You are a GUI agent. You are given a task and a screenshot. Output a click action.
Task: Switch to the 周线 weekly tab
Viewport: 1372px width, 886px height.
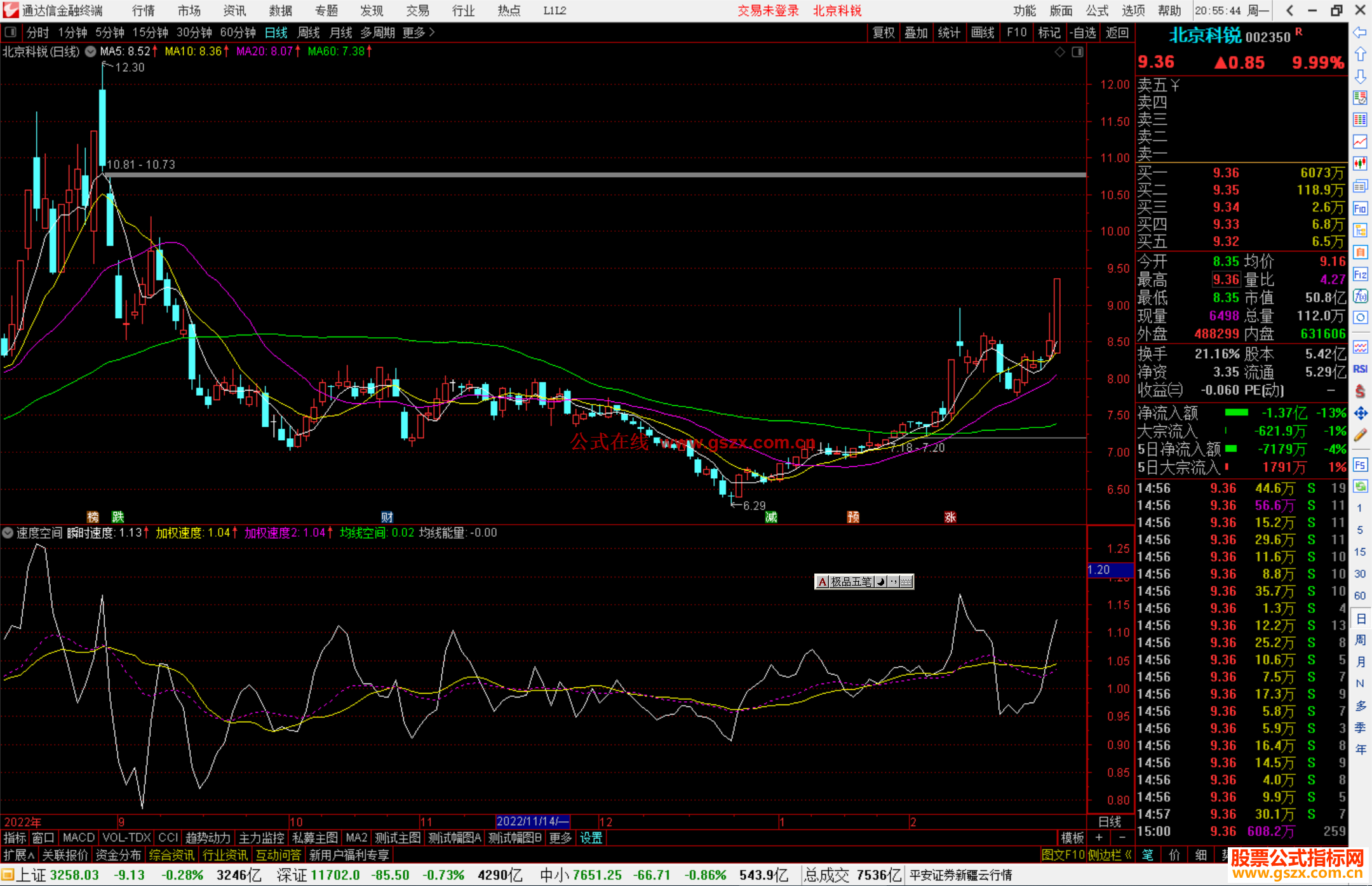click(309, 32)
